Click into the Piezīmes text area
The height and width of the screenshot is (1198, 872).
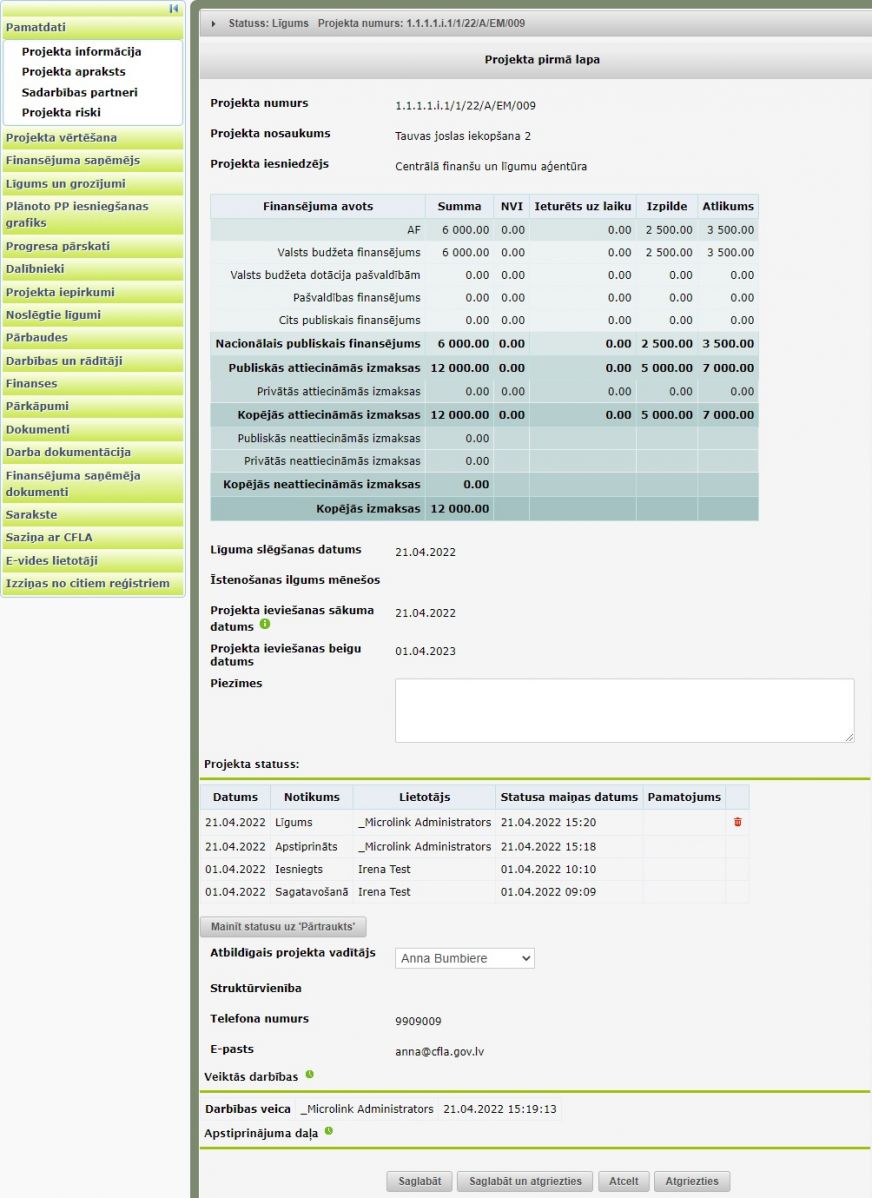click(624, 710)
